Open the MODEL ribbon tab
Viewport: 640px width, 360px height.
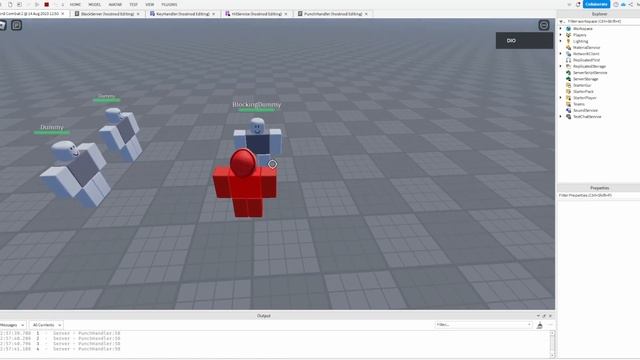[x=94, y=4]
